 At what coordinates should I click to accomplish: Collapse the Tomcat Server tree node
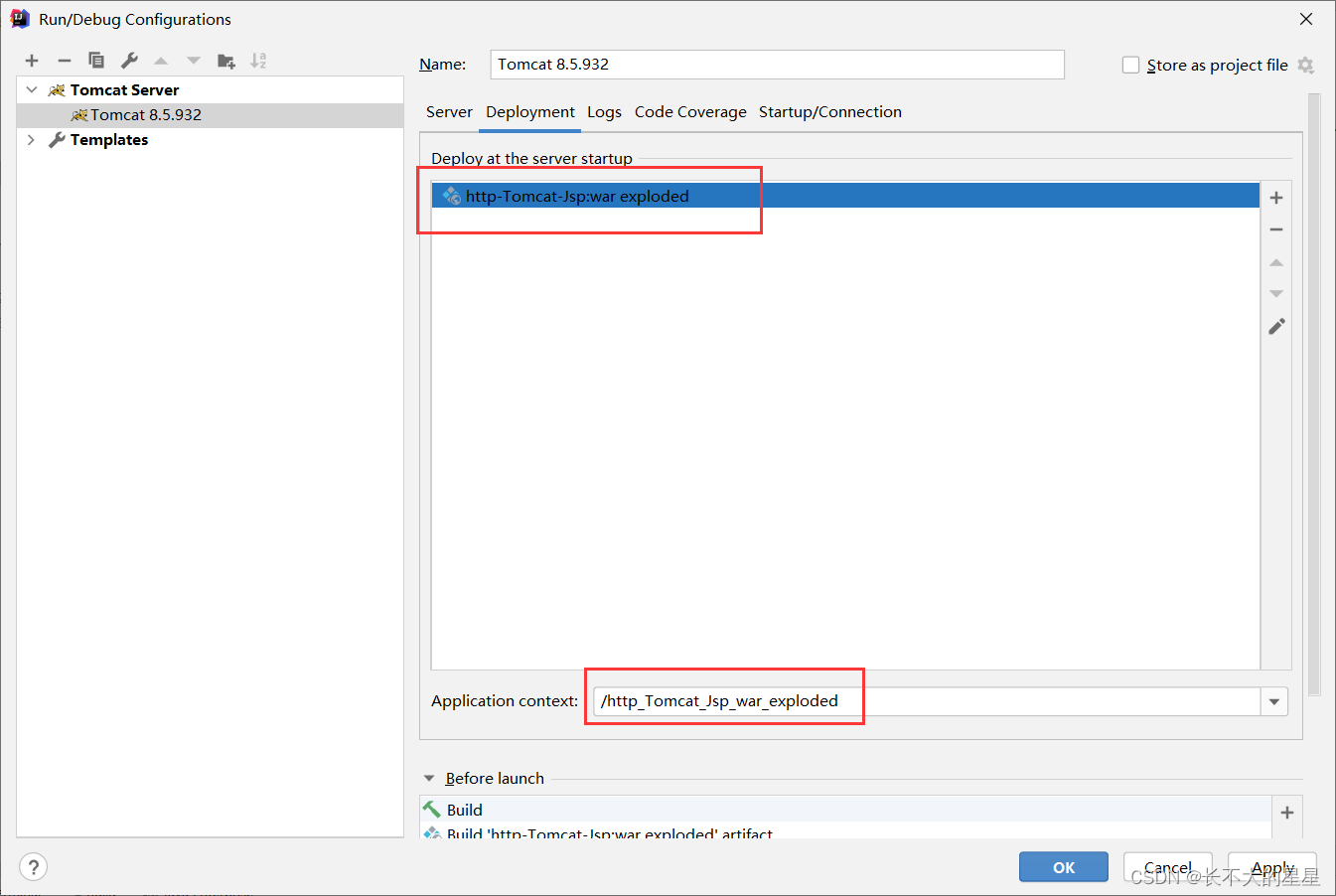[x=31, y=90]
